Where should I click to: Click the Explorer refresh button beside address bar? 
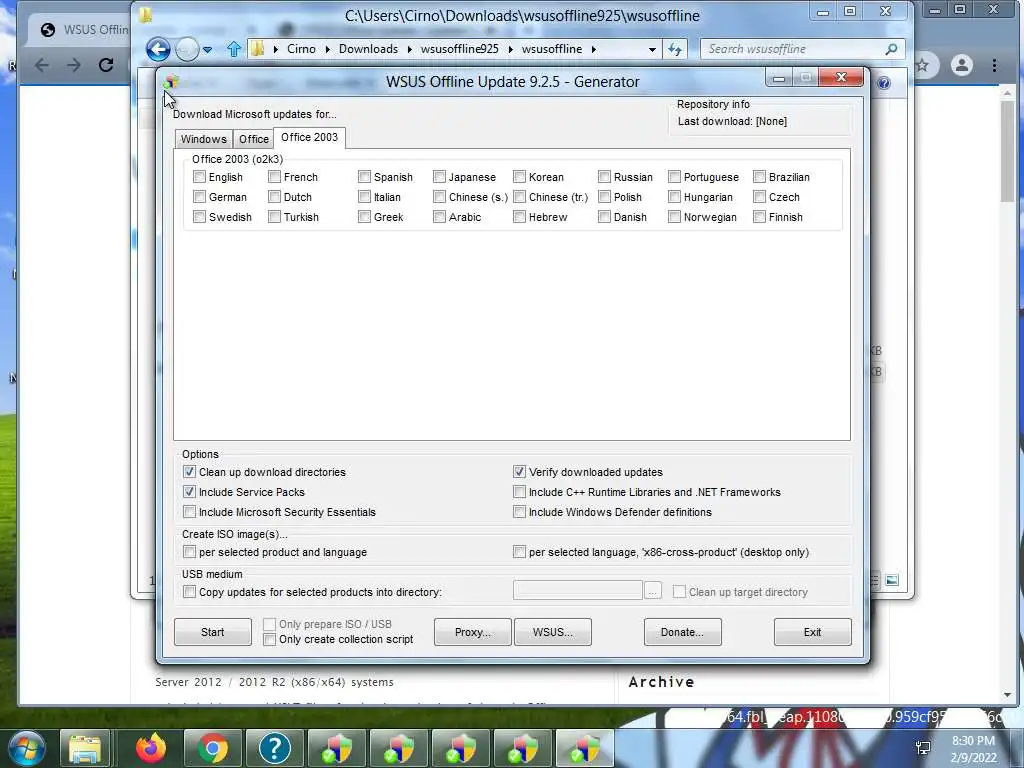[x=675, y=49]
